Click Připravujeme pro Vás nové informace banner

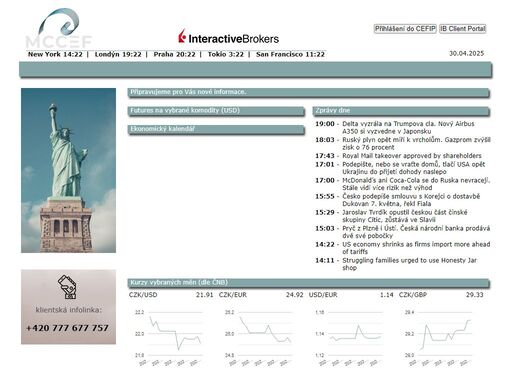pyautogui.click(x=309, y=92)
